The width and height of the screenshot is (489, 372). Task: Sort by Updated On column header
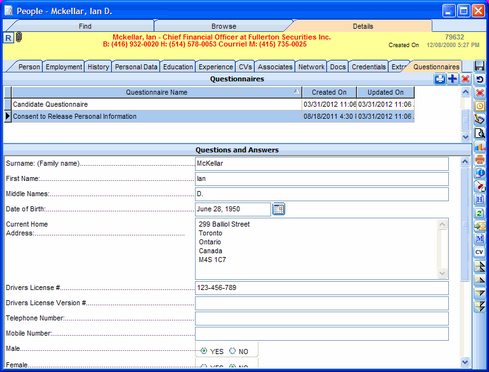click(385, 92)
